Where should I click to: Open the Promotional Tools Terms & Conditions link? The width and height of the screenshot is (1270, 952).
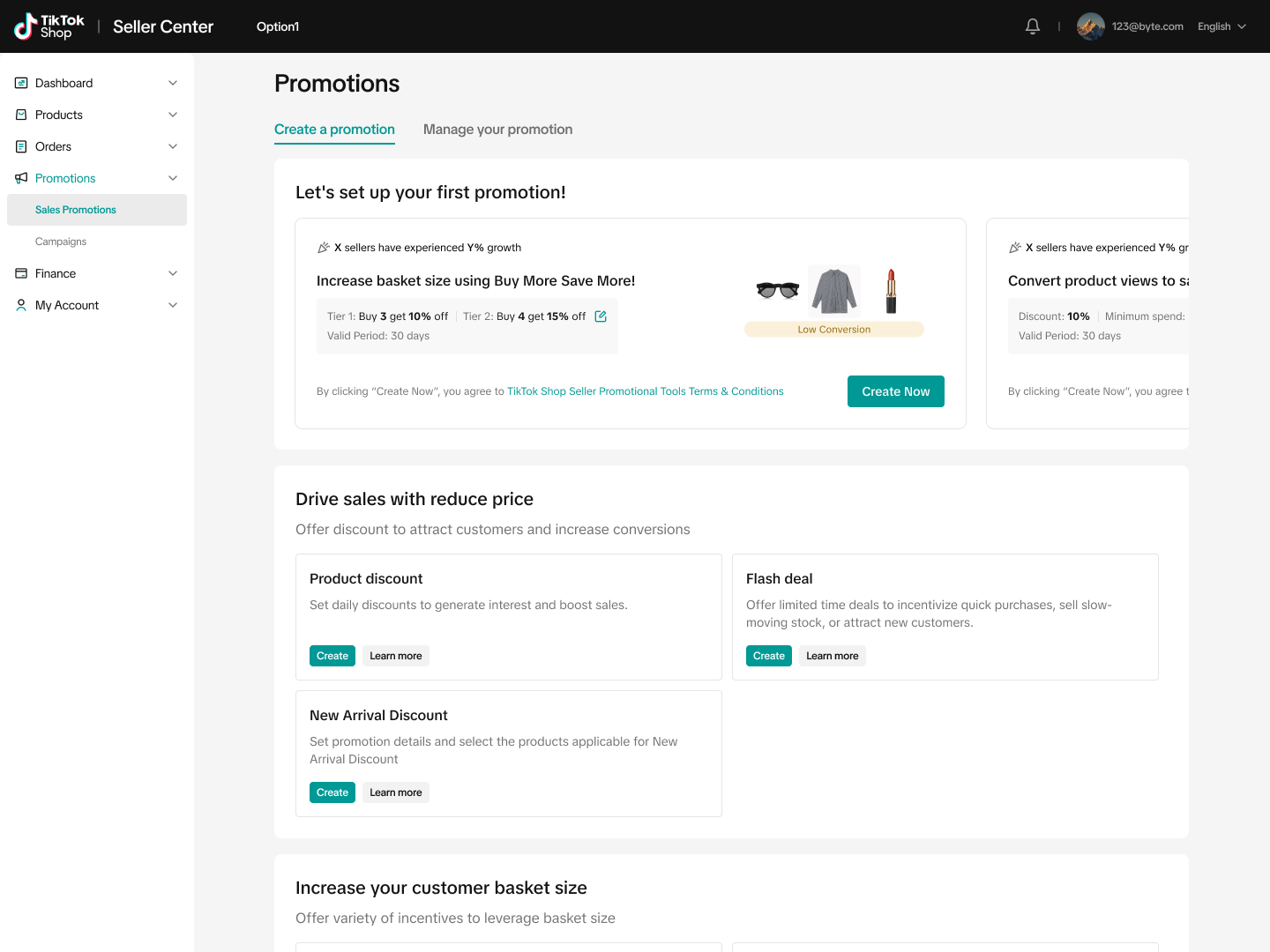(645, 391)
